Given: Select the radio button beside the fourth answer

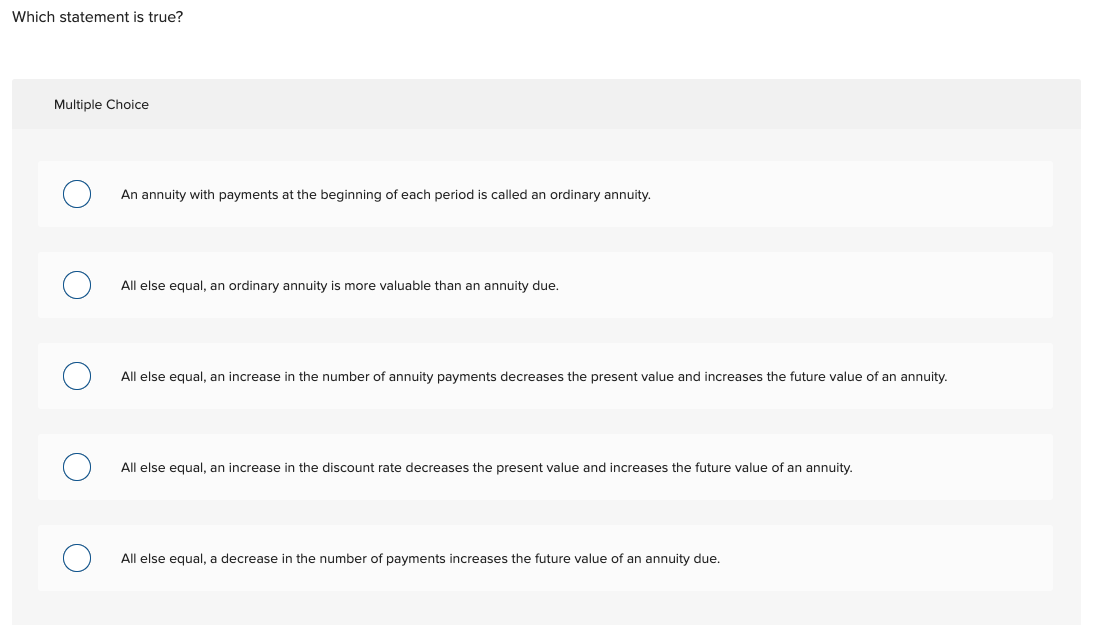Looking at the screenshot, I should coord(77,467).
